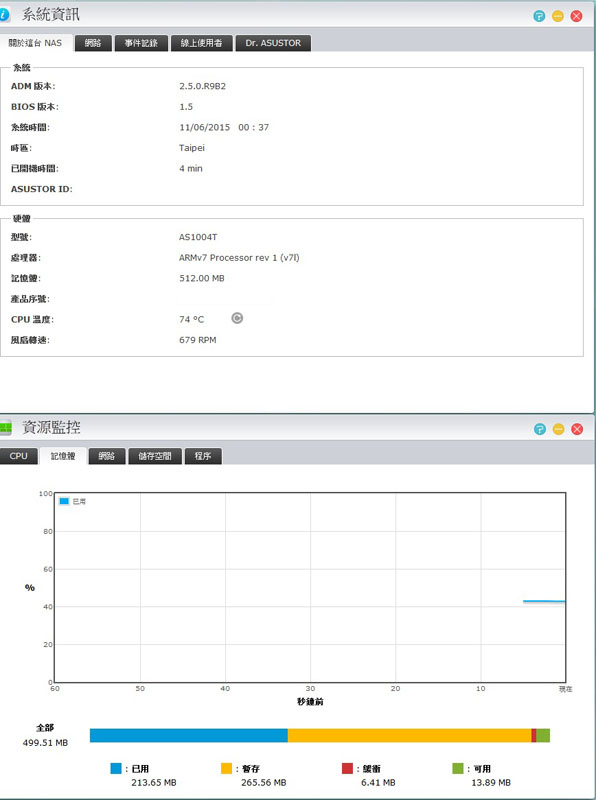Open the Dr. ASUSTOR tab

click(x=273, y=43)
